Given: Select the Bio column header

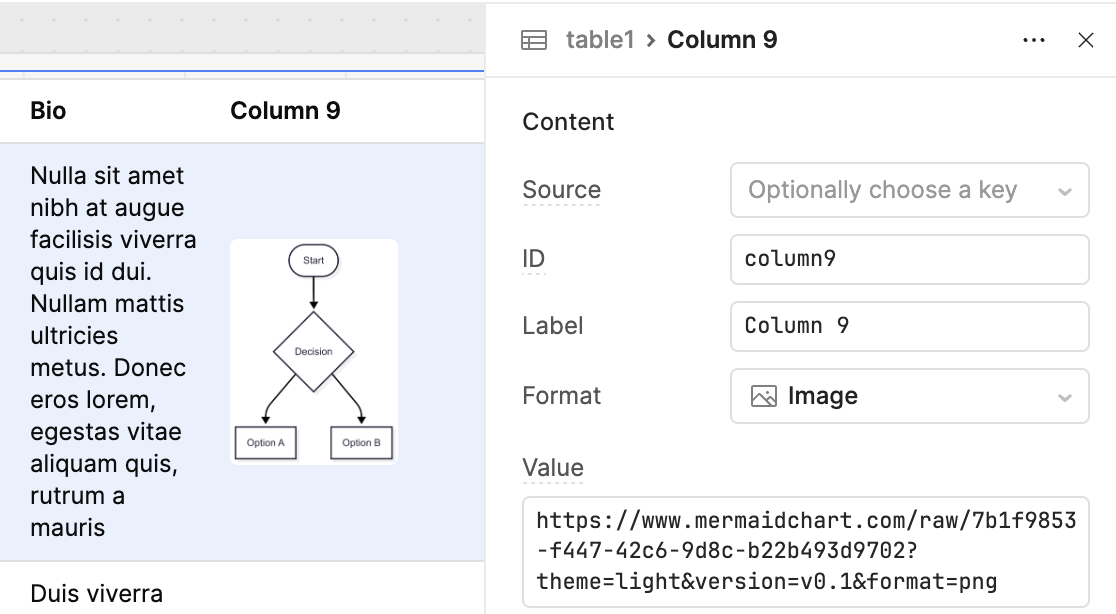Looking at the screenshot, I should 48,111.
